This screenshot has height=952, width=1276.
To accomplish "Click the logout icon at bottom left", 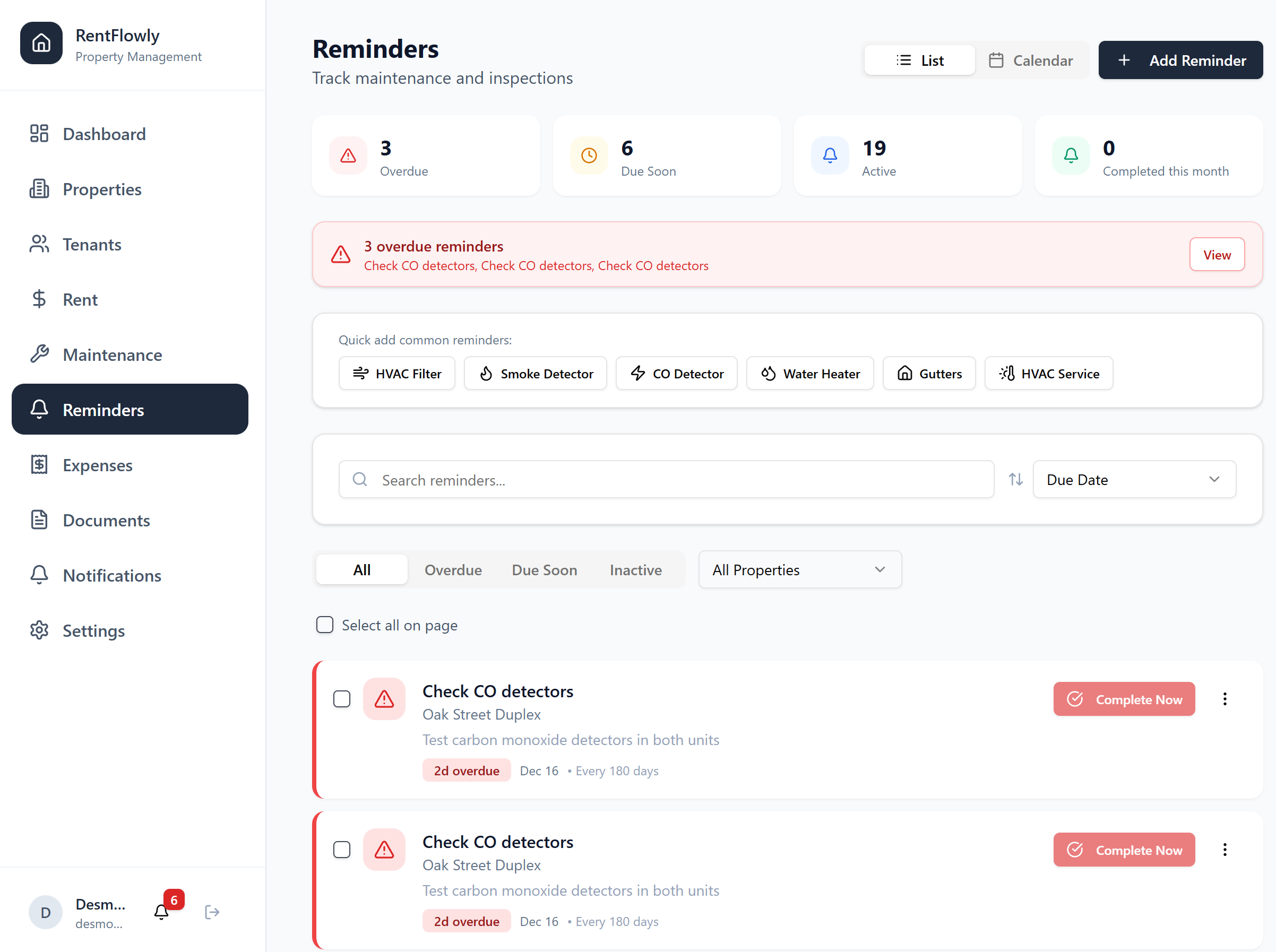I will point(211,912).
